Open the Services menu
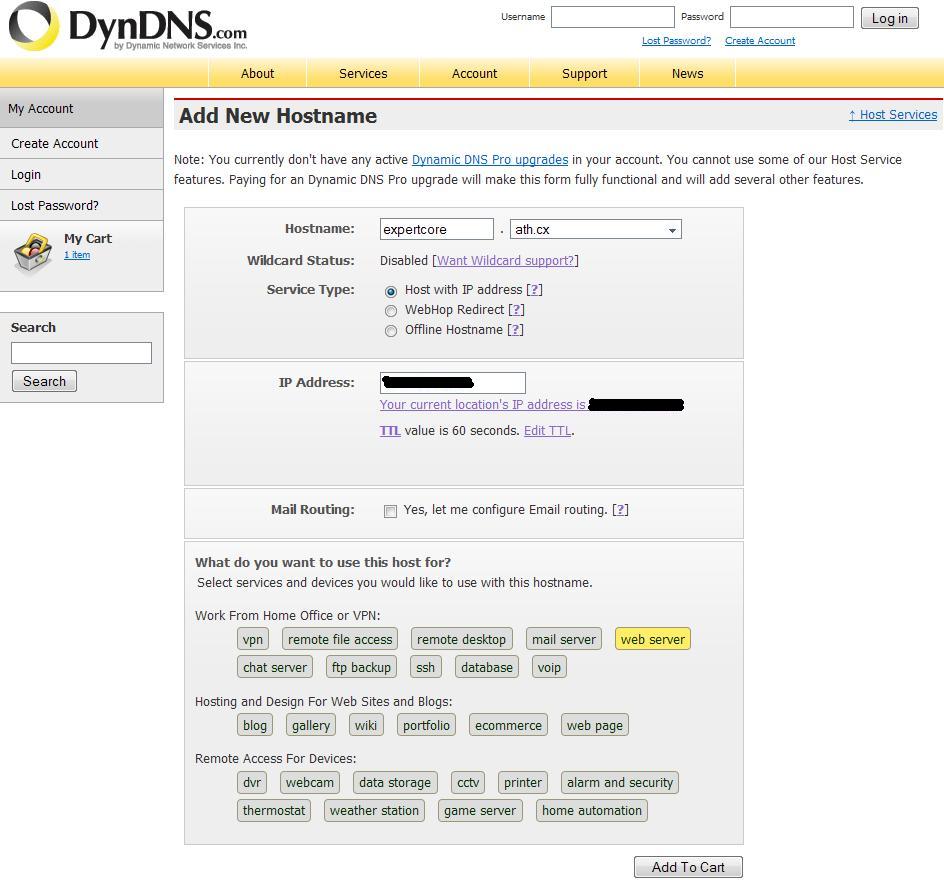 tap(363, 73)
